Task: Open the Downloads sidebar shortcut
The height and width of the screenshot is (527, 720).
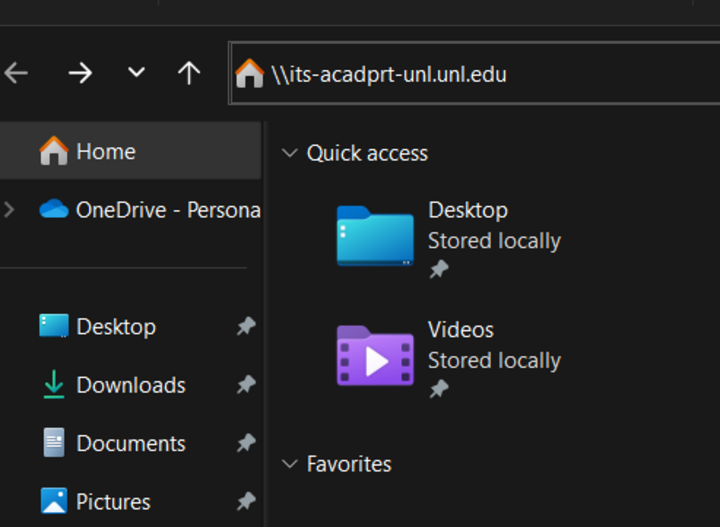Action: click(x=130, y=385)
